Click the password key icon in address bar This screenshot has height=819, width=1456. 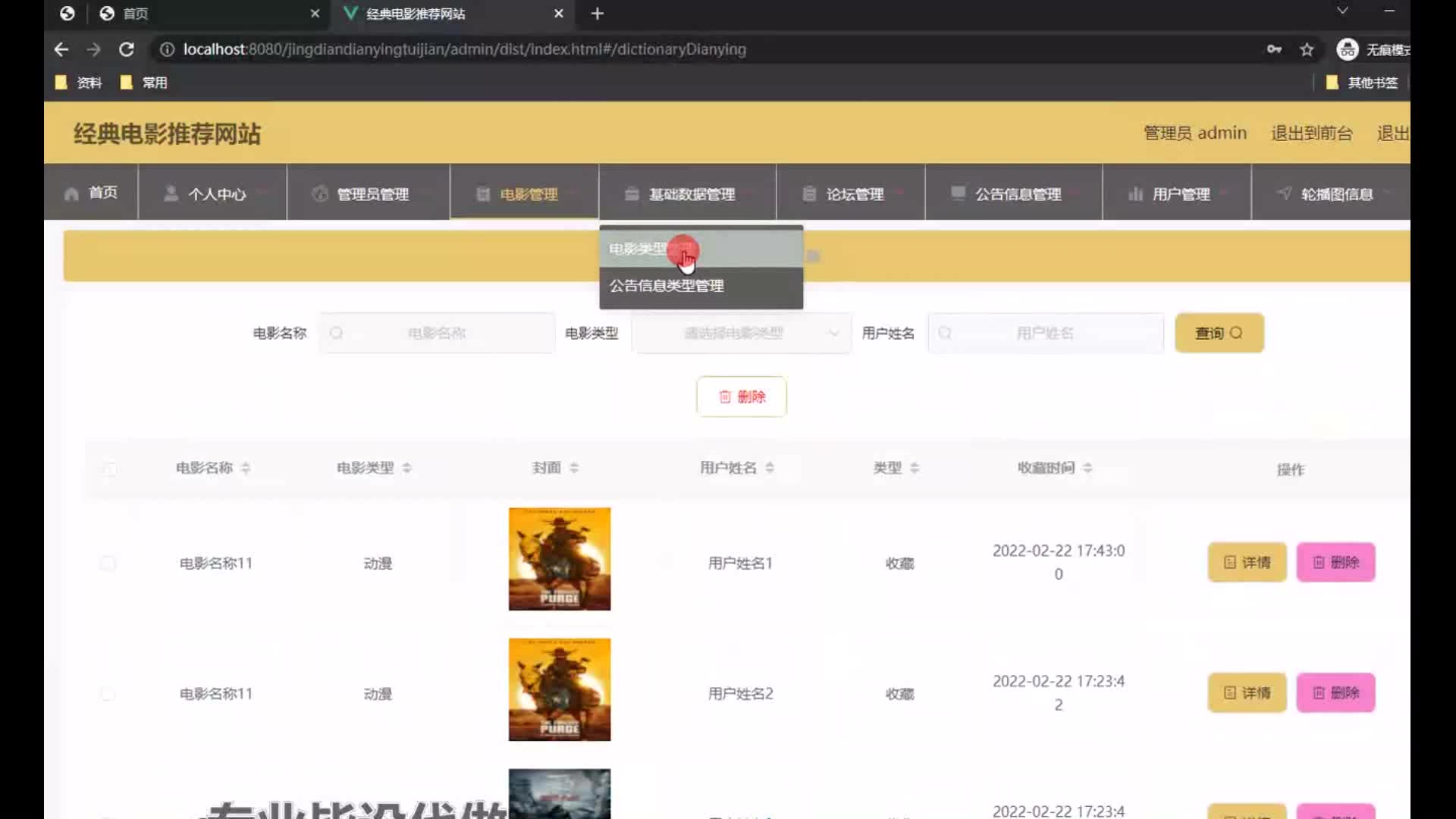[1274, 49]
